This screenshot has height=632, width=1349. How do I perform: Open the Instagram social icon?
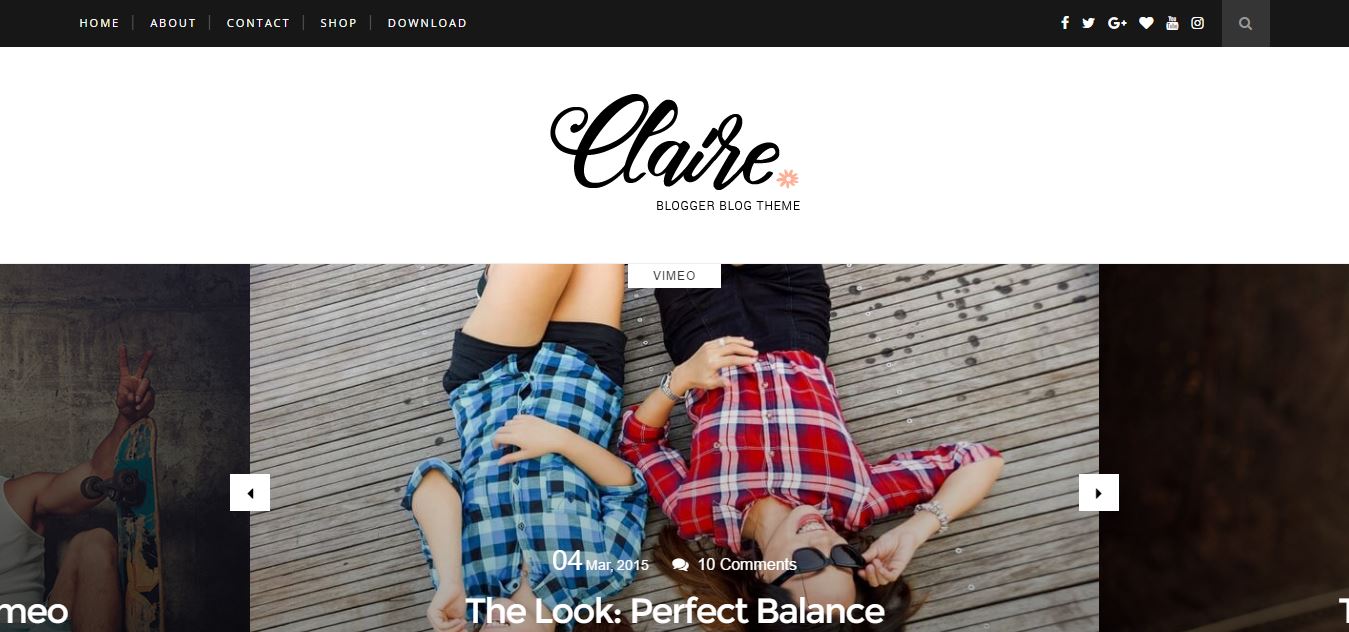click(x=1197, y=23)
